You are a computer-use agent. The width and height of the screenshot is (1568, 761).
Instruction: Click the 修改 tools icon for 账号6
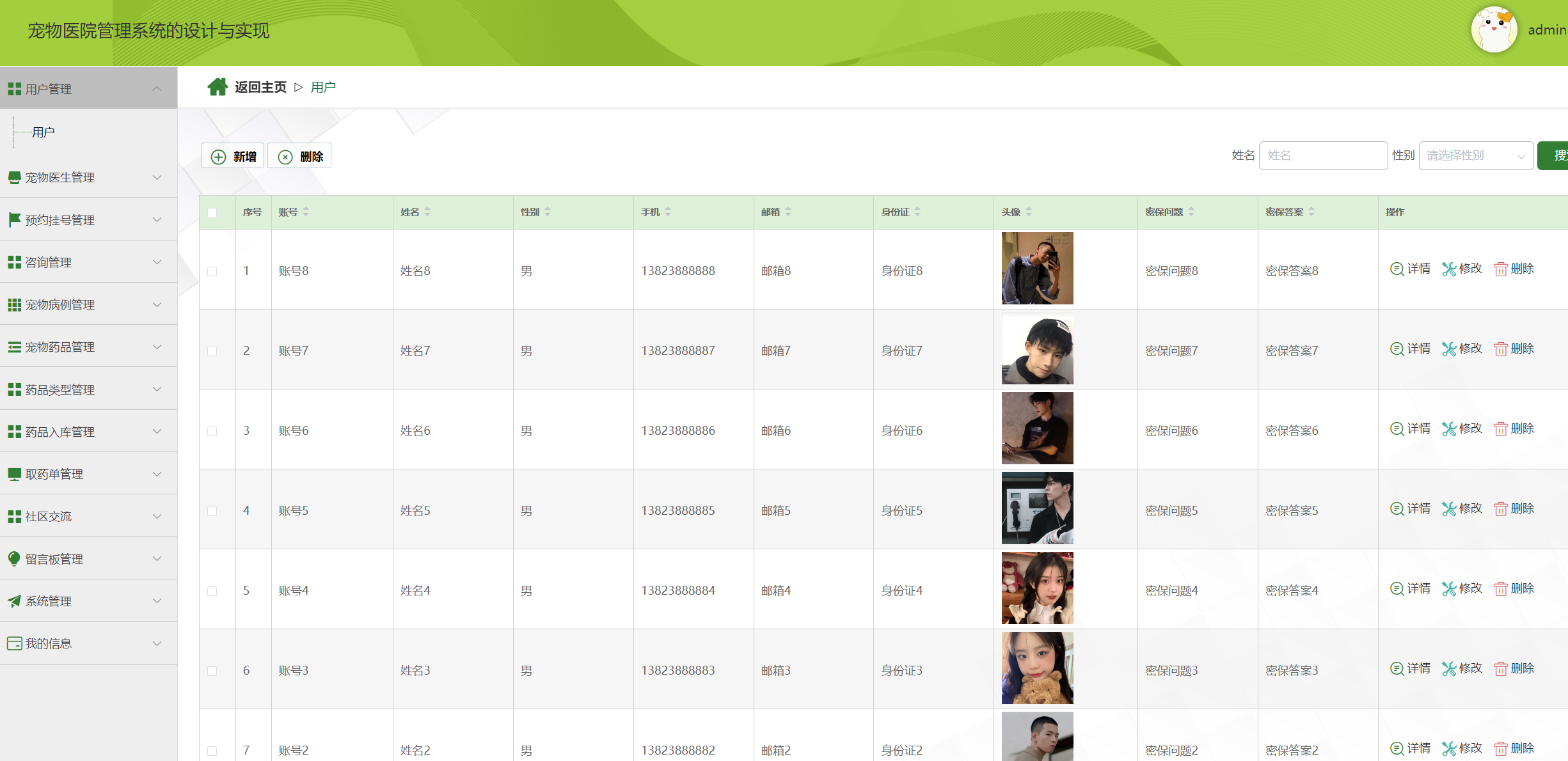(1449, 428)
